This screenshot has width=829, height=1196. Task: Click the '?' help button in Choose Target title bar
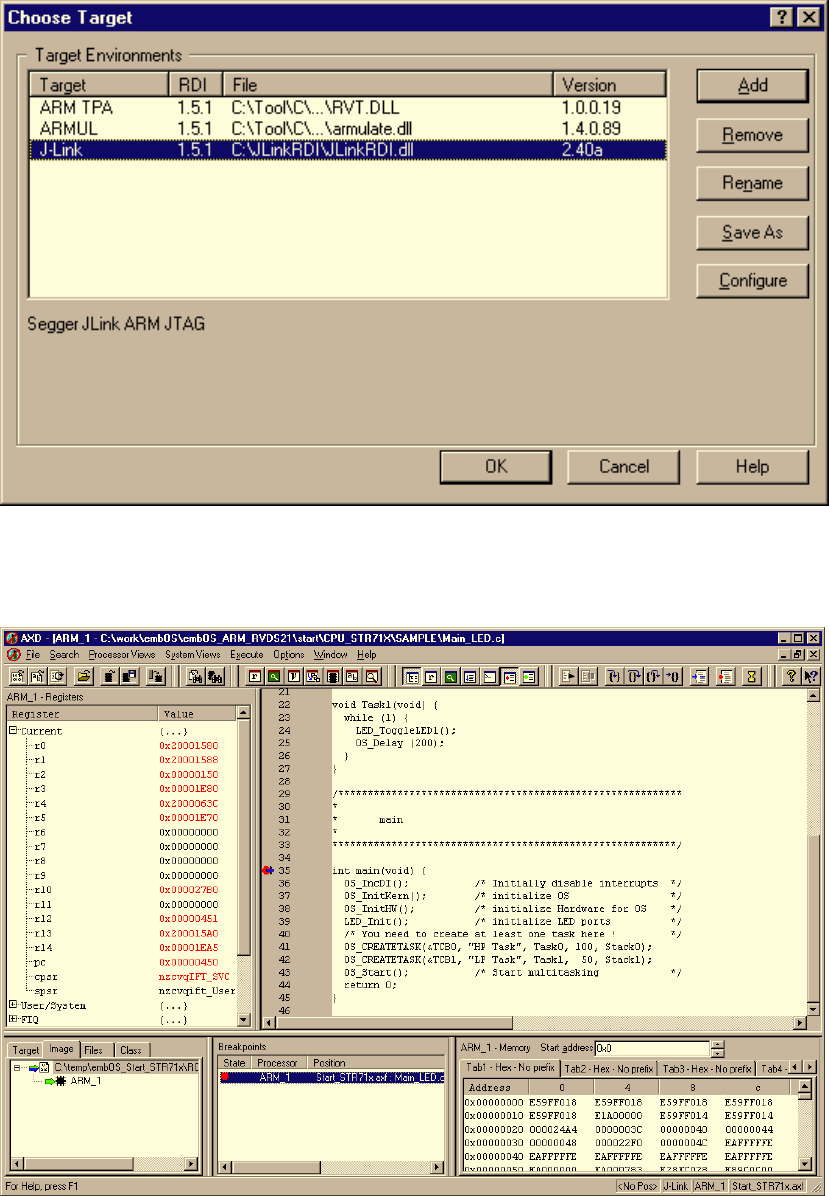tap(782, 17)
